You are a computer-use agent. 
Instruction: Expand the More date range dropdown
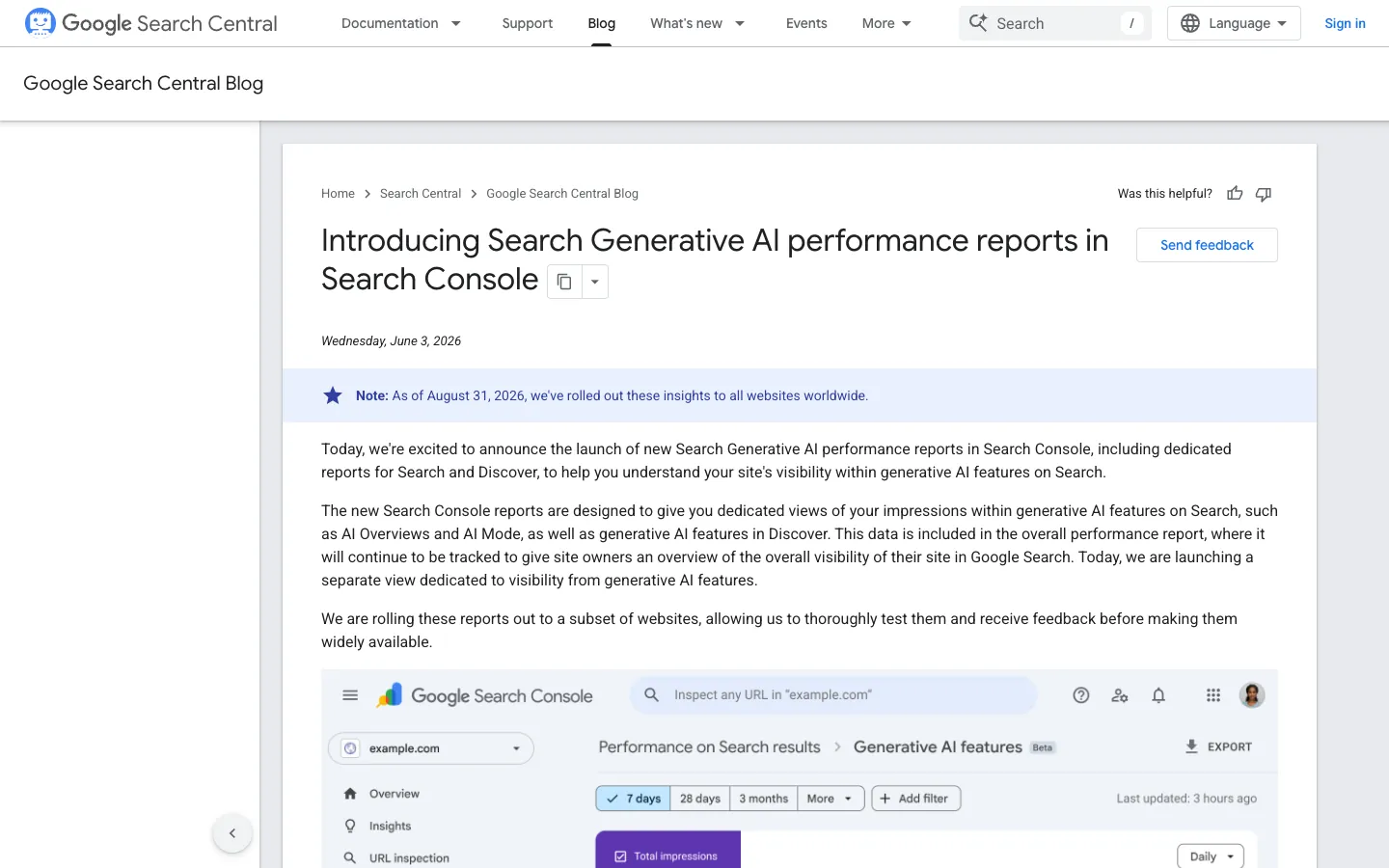tap(831, 799)
